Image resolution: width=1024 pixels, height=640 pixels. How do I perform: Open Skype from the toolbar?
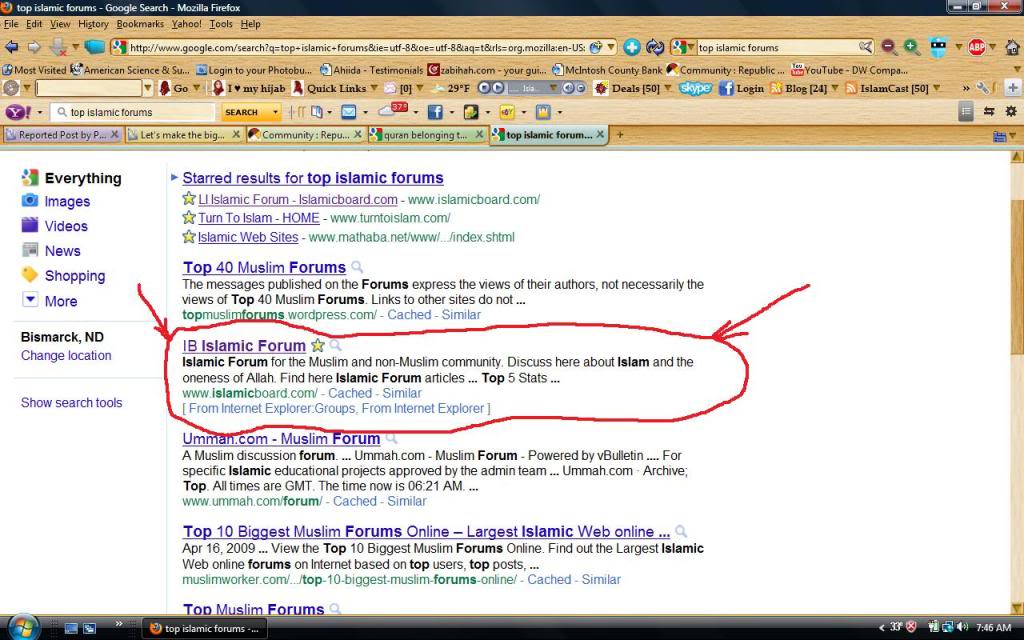pos(695,88)
